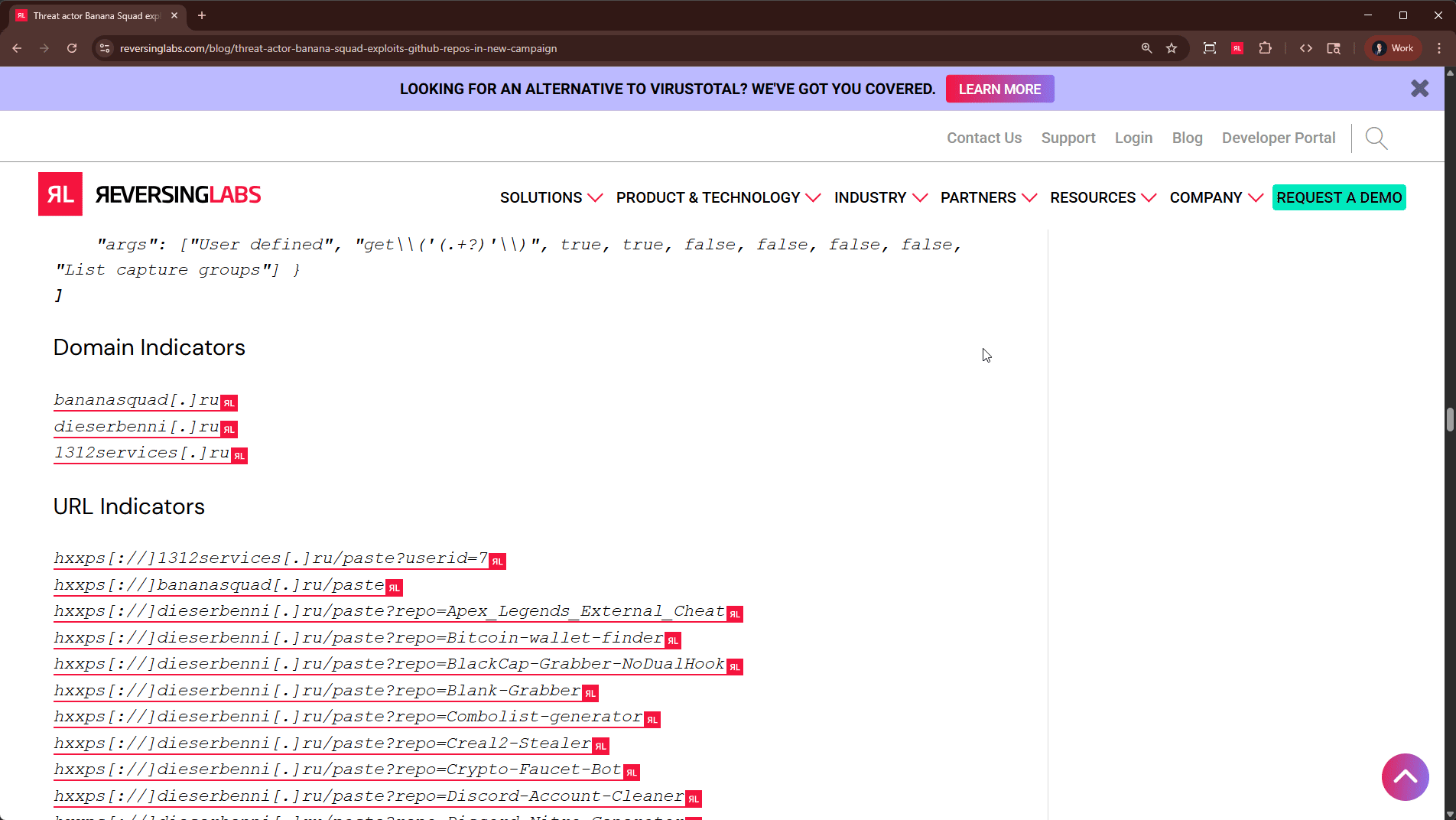Image resolution: width=1456 pixels, height=820 pixels.
Task: Select the Threat actor Banana Squad tab
Action: [x=96, y=15]
